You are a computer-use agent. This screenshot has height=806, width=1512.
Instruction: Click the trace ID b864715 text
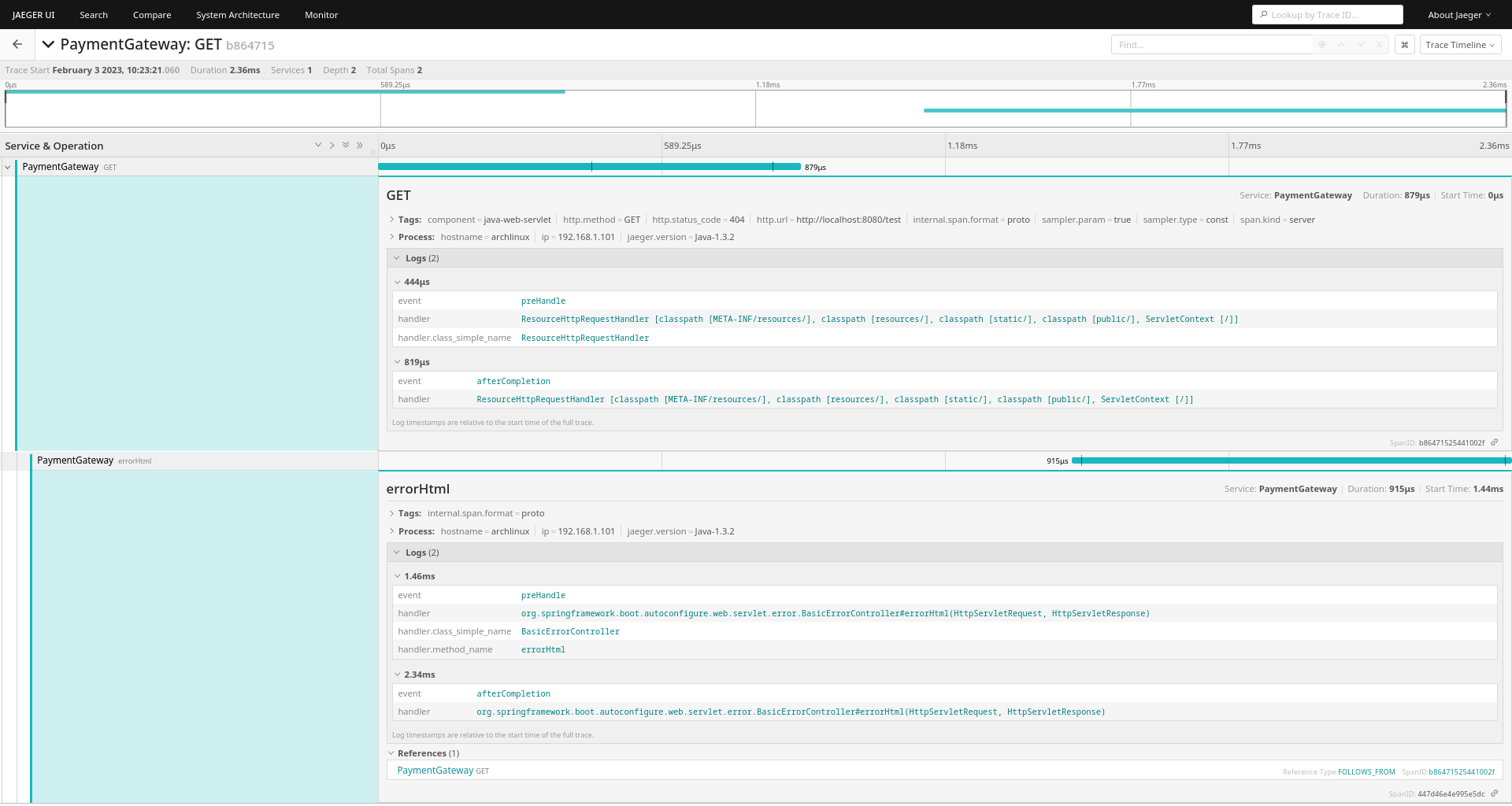250,46
